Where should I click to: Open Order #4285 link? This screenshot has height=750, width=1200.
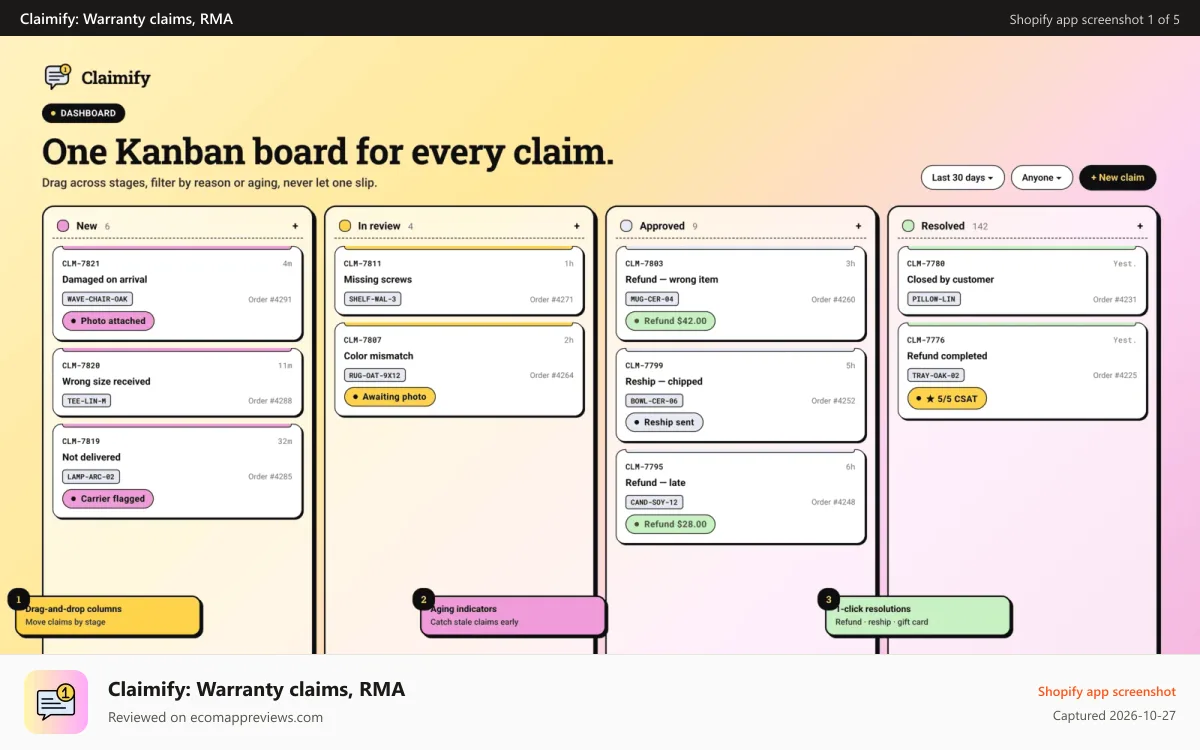click(270, 477)
